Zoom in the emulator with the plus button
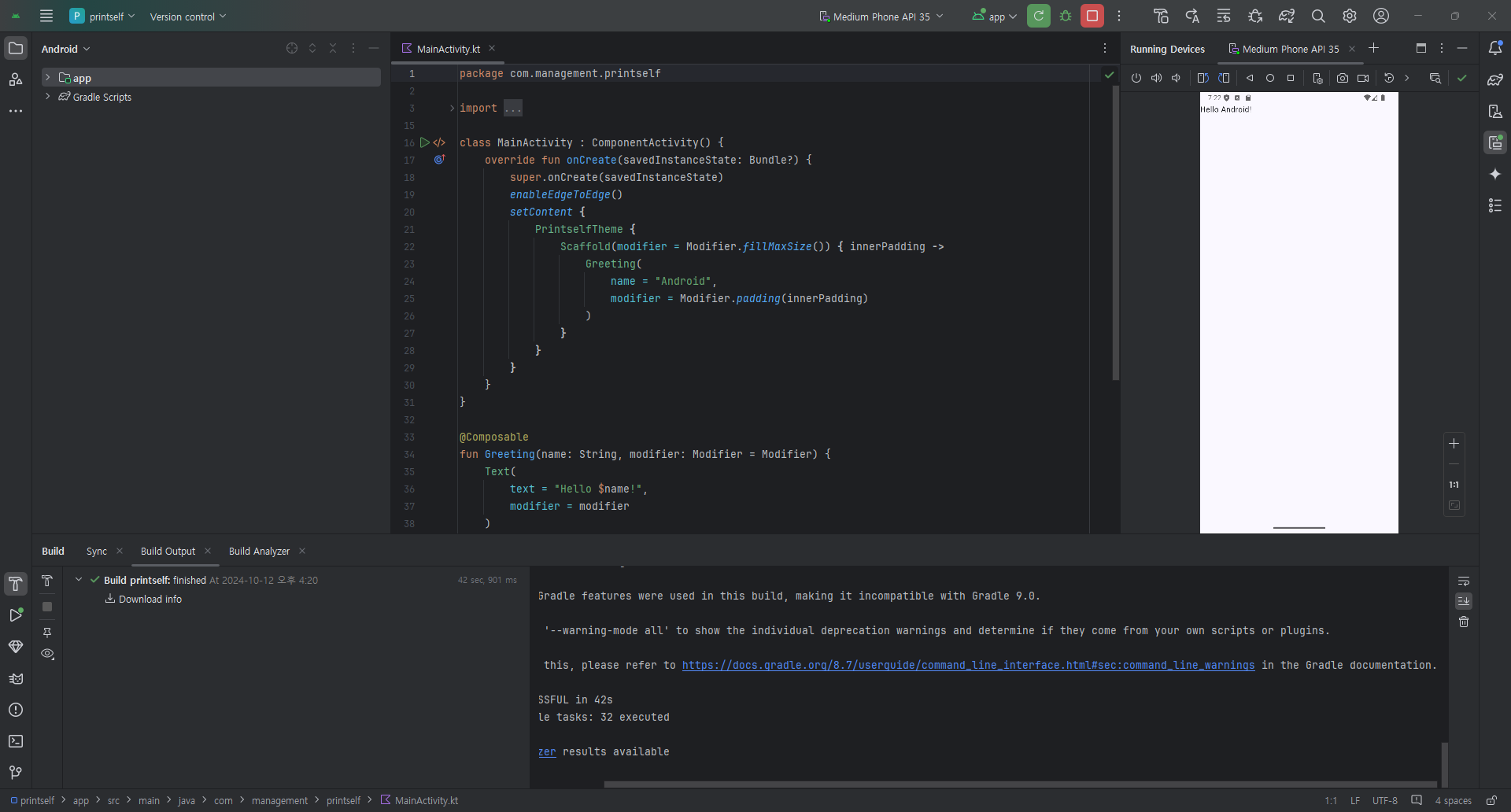The height and width of the screenshot is (812, 1511). [x=1454, y=444]
